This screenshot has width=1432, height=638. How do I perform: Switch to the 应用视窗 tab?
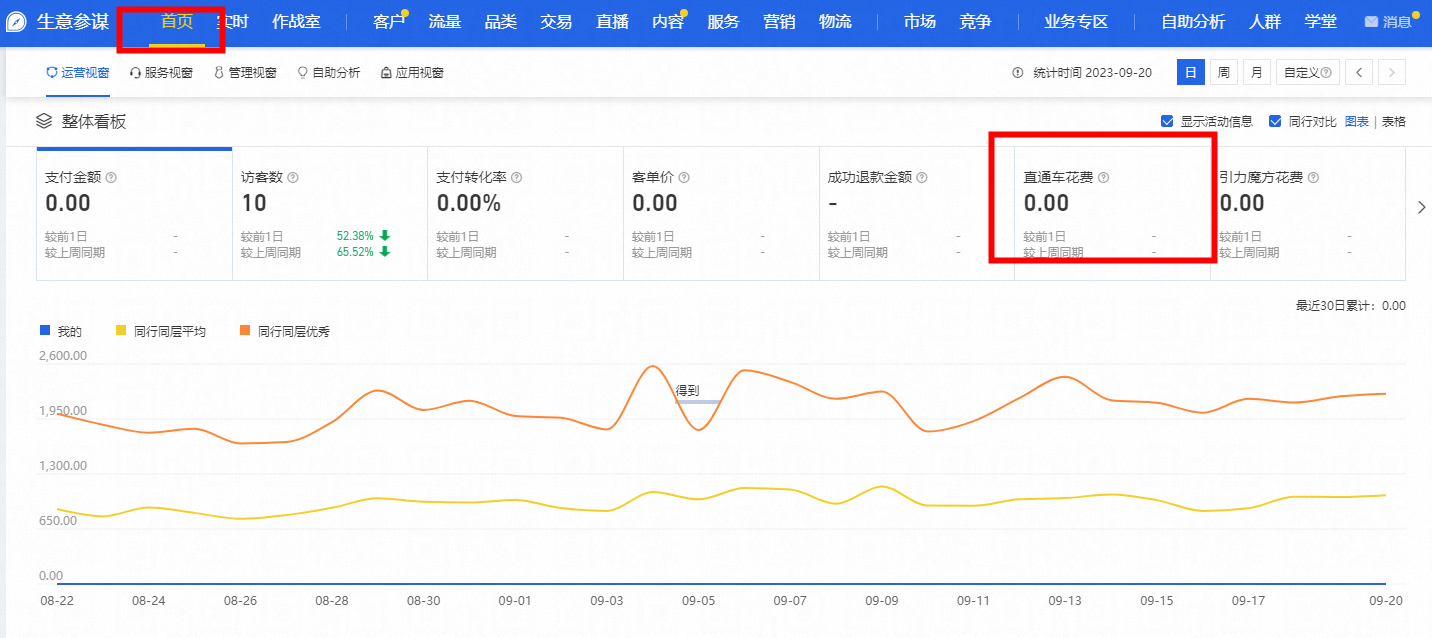(x=412, y=72)
